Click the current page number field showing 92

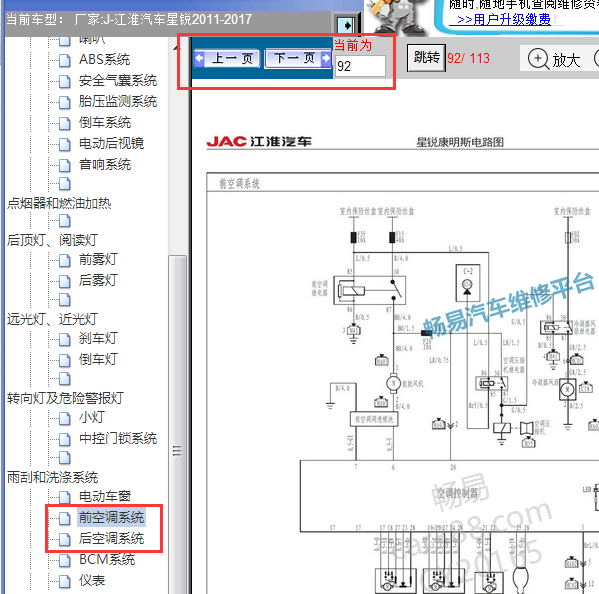[360, 66]
